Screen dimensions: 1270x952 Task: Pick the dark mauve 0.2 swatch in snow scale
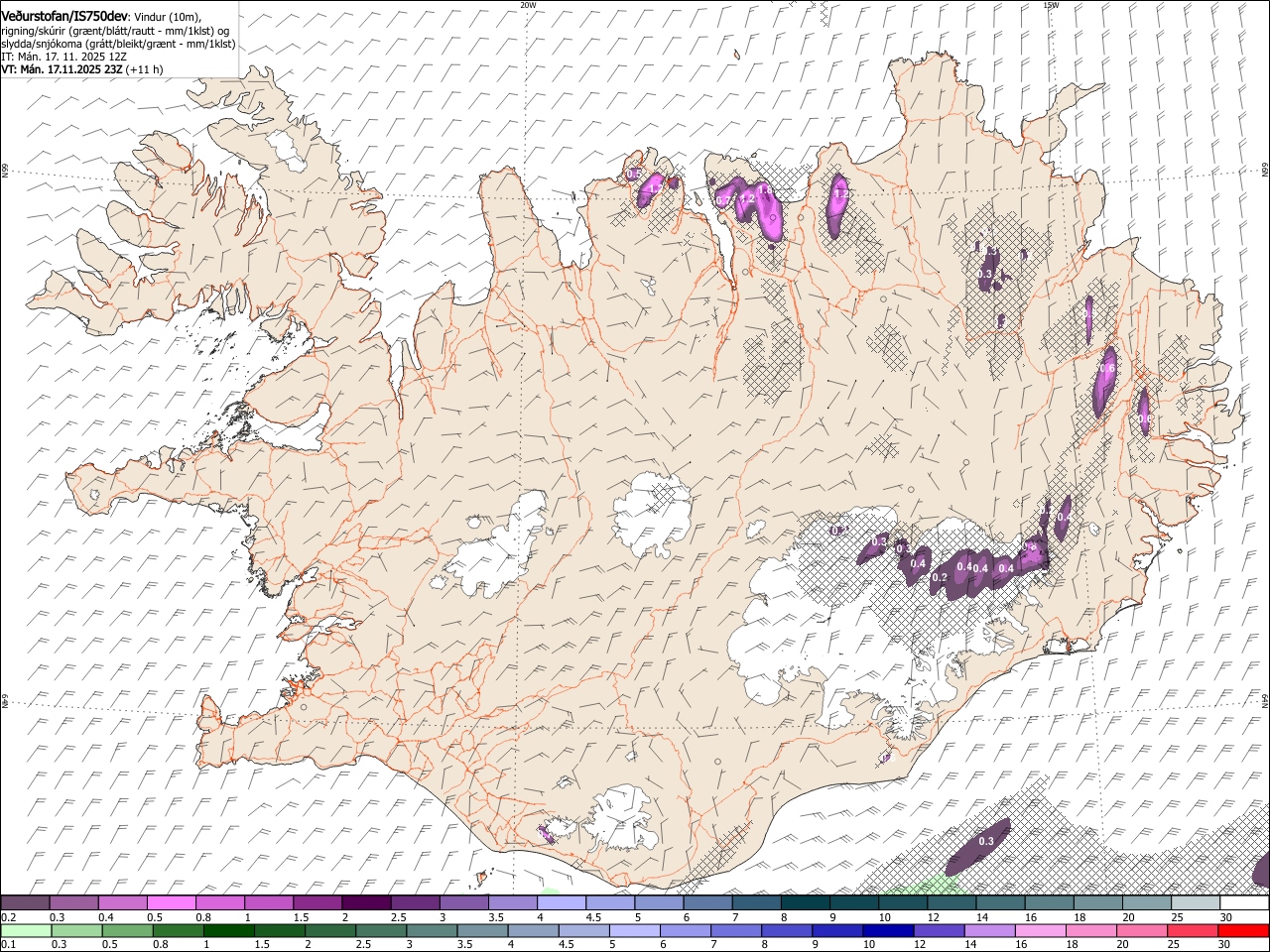pyautogui.click(x=25, y=903)
